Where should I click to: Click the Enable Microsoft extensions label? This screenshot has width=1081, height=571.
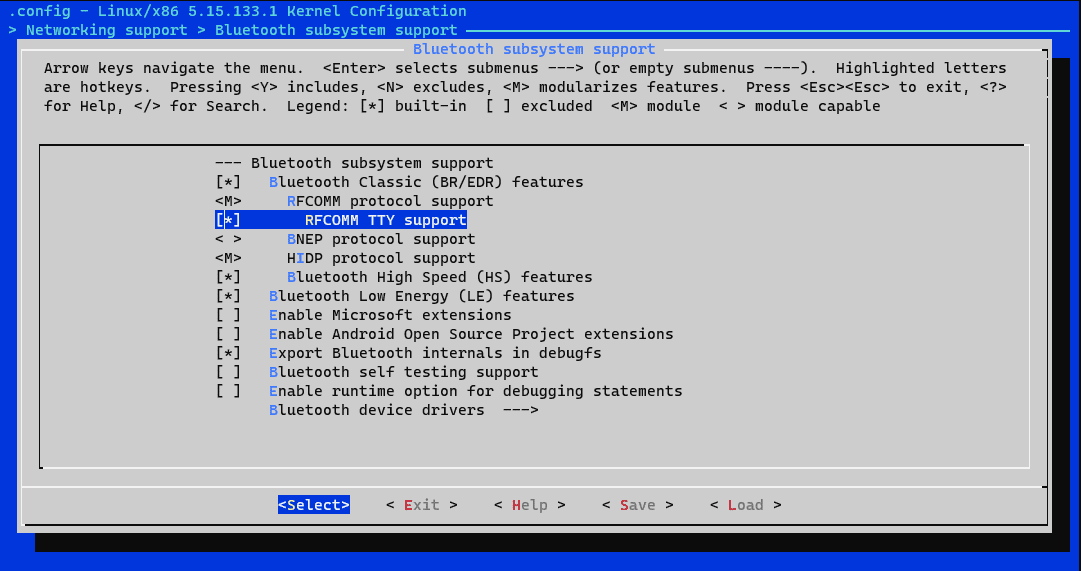click(x=390, y=315)
